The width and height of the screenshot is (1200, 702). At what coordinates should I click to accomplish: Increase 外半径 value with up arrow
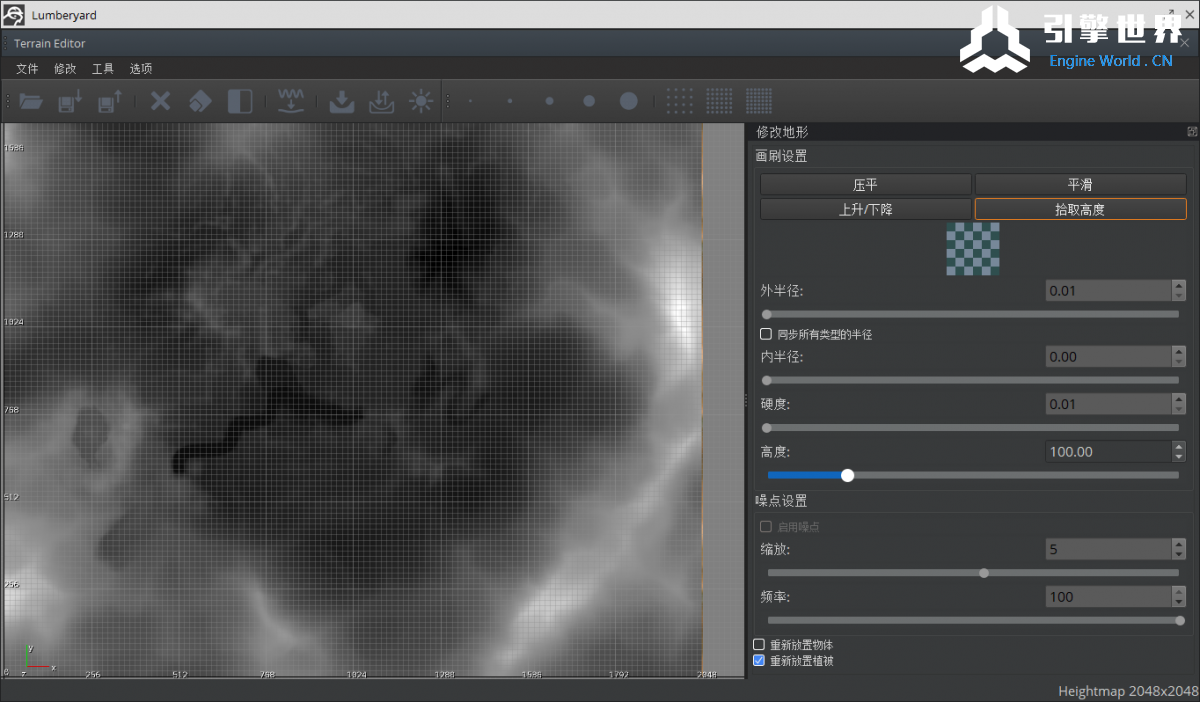(1178, 286)
